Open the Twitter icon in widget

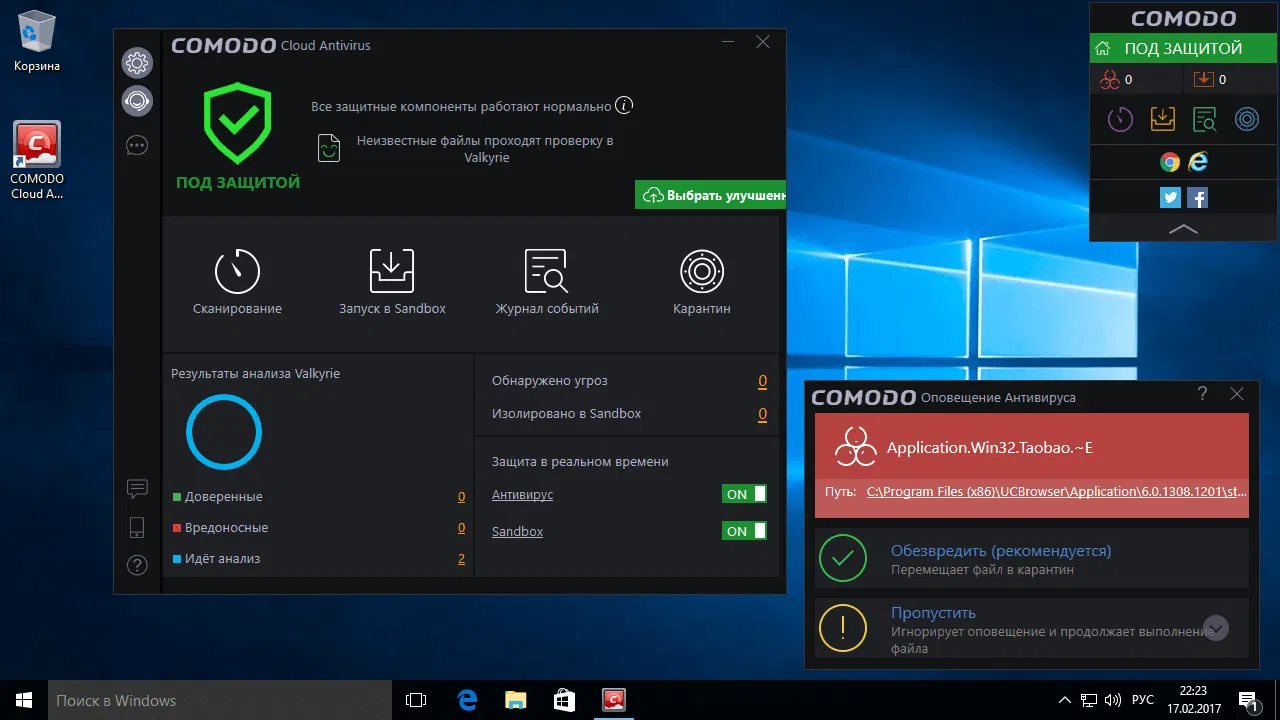tap(1170, 197)
